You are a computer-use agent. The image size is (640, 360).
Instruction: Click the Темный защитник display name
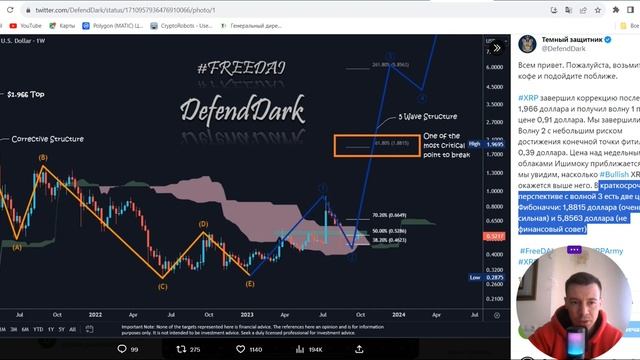point(572,40)
